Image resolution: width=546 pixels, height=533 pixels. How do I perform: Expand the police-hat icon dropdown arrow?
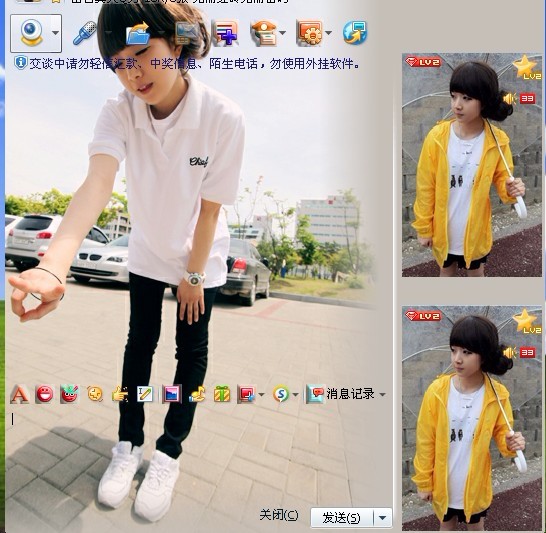pyautogui.click(x=282, y=33)
